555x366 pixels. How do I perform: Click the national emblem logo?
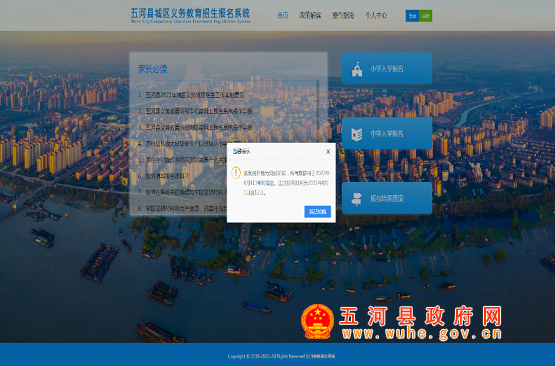(x=317, y=321)
